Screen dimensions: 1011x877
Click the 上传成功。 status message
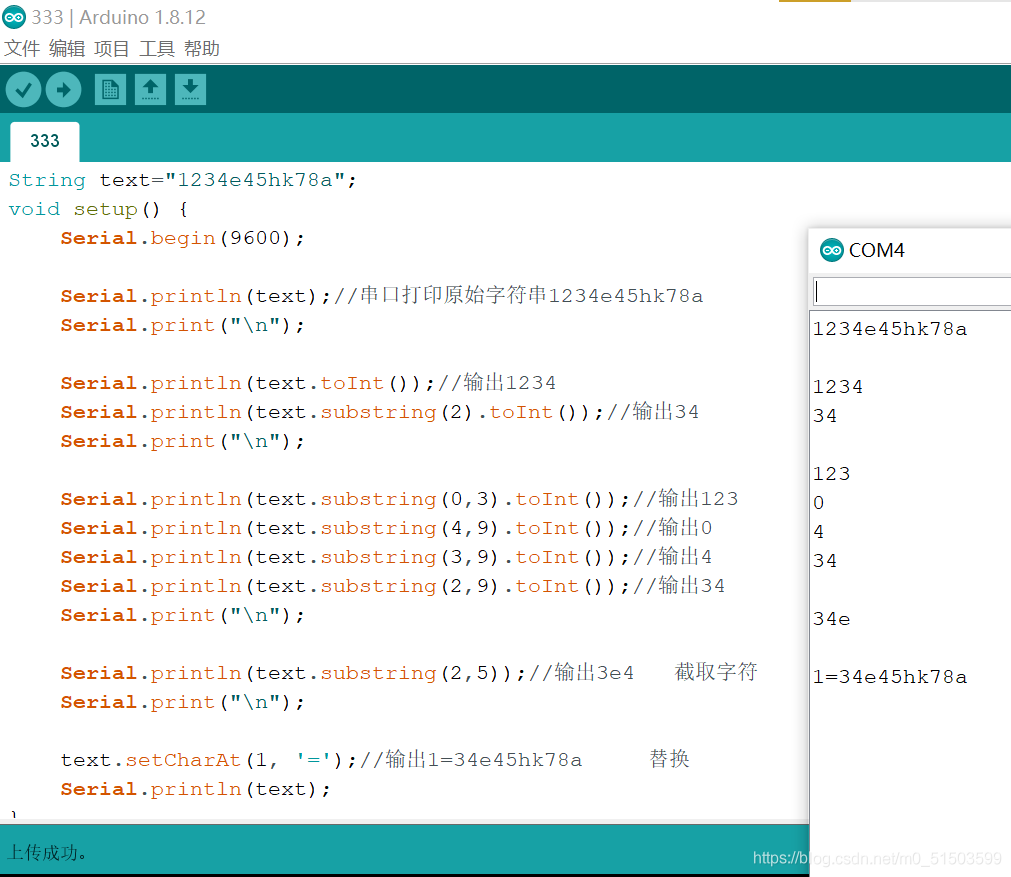pos(47,852)
